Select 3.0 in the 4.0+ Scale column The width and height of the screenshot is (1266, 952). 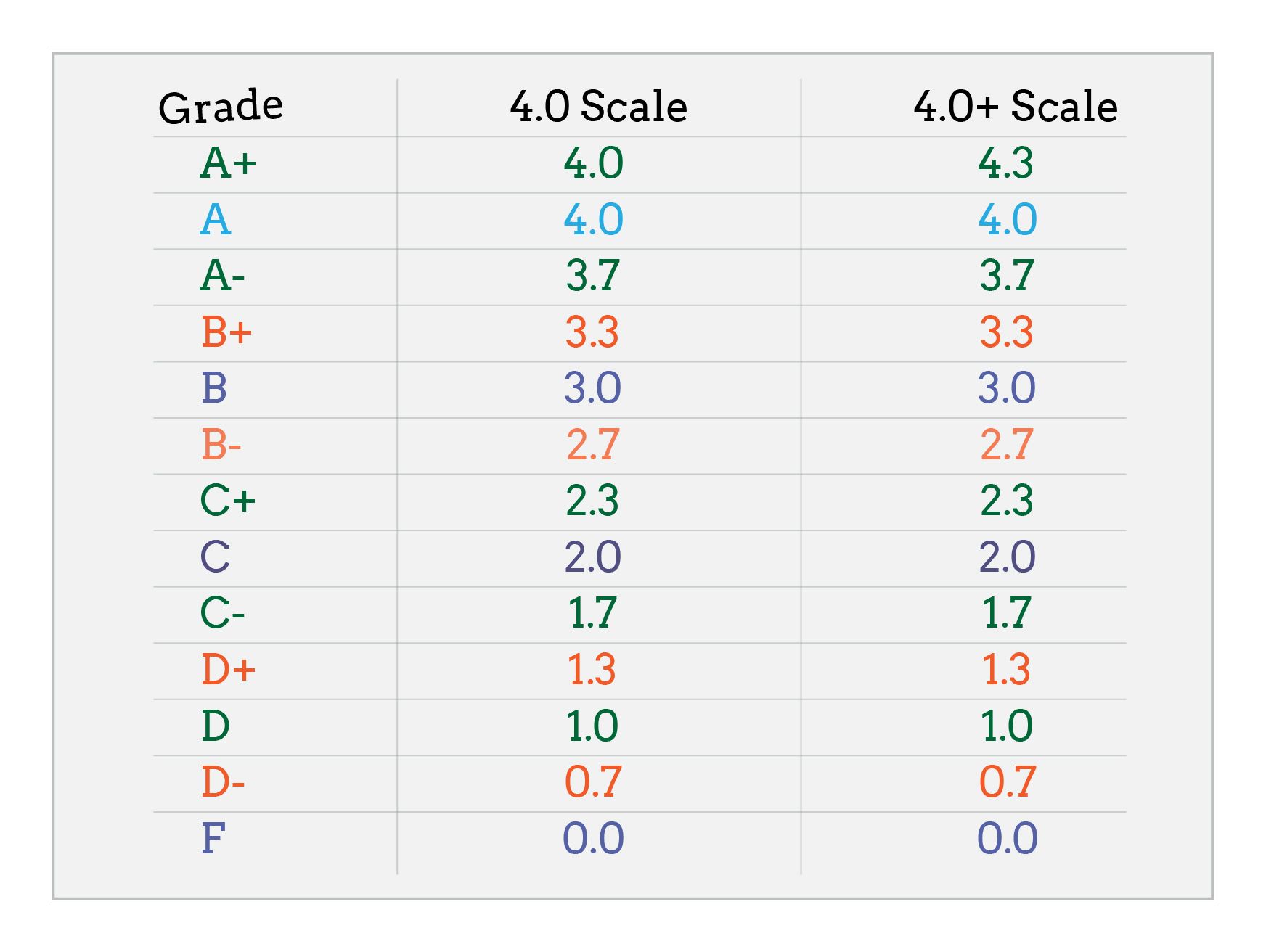tap(1007, 388)
